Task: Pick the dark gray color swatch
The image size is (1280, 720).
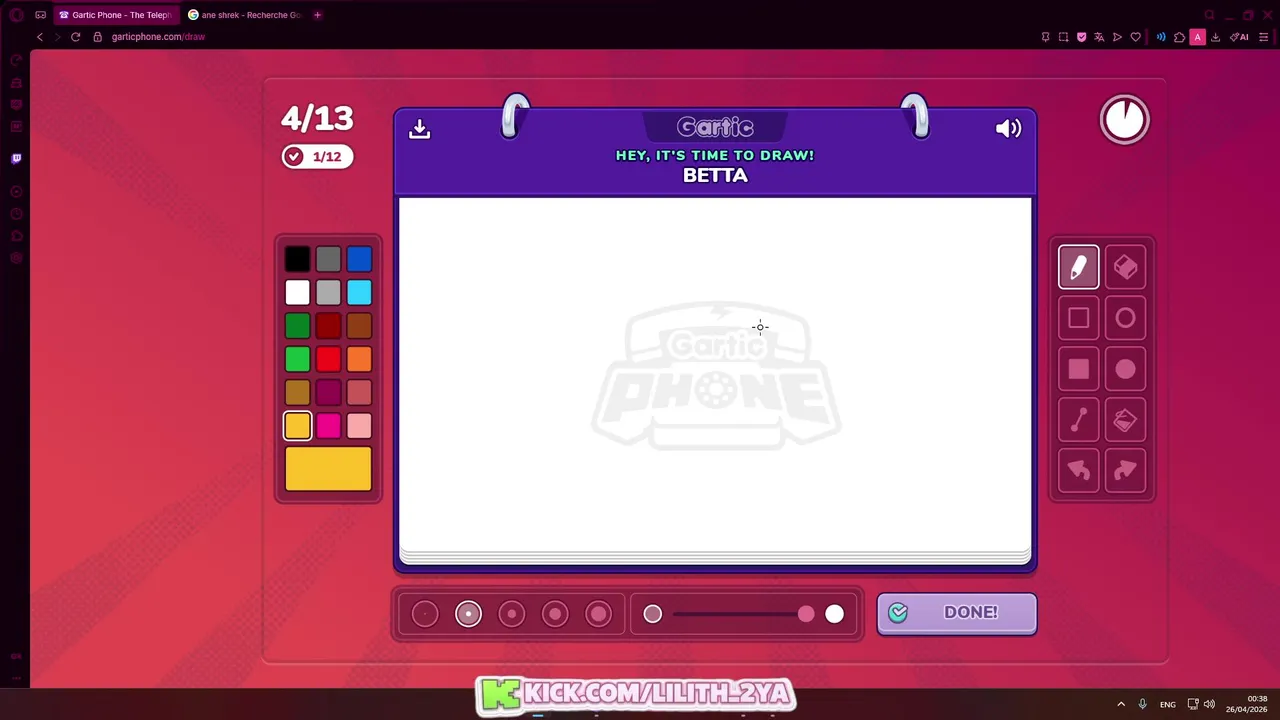Action: 328,260
